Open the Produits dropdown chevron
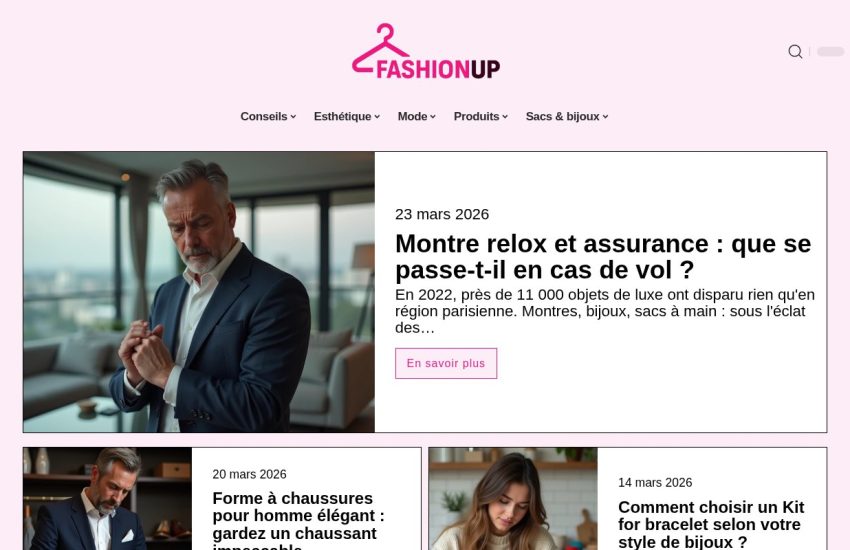The image size is (850, 550). point(505,117)
